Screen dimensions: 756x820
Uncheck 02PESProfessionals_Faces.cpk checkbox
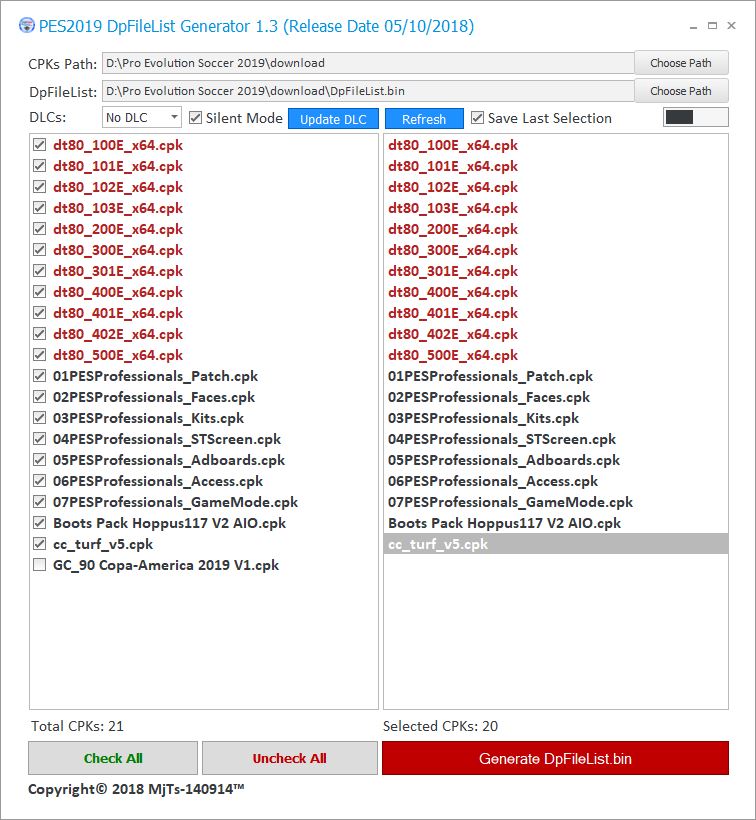(x=39, y=396)
